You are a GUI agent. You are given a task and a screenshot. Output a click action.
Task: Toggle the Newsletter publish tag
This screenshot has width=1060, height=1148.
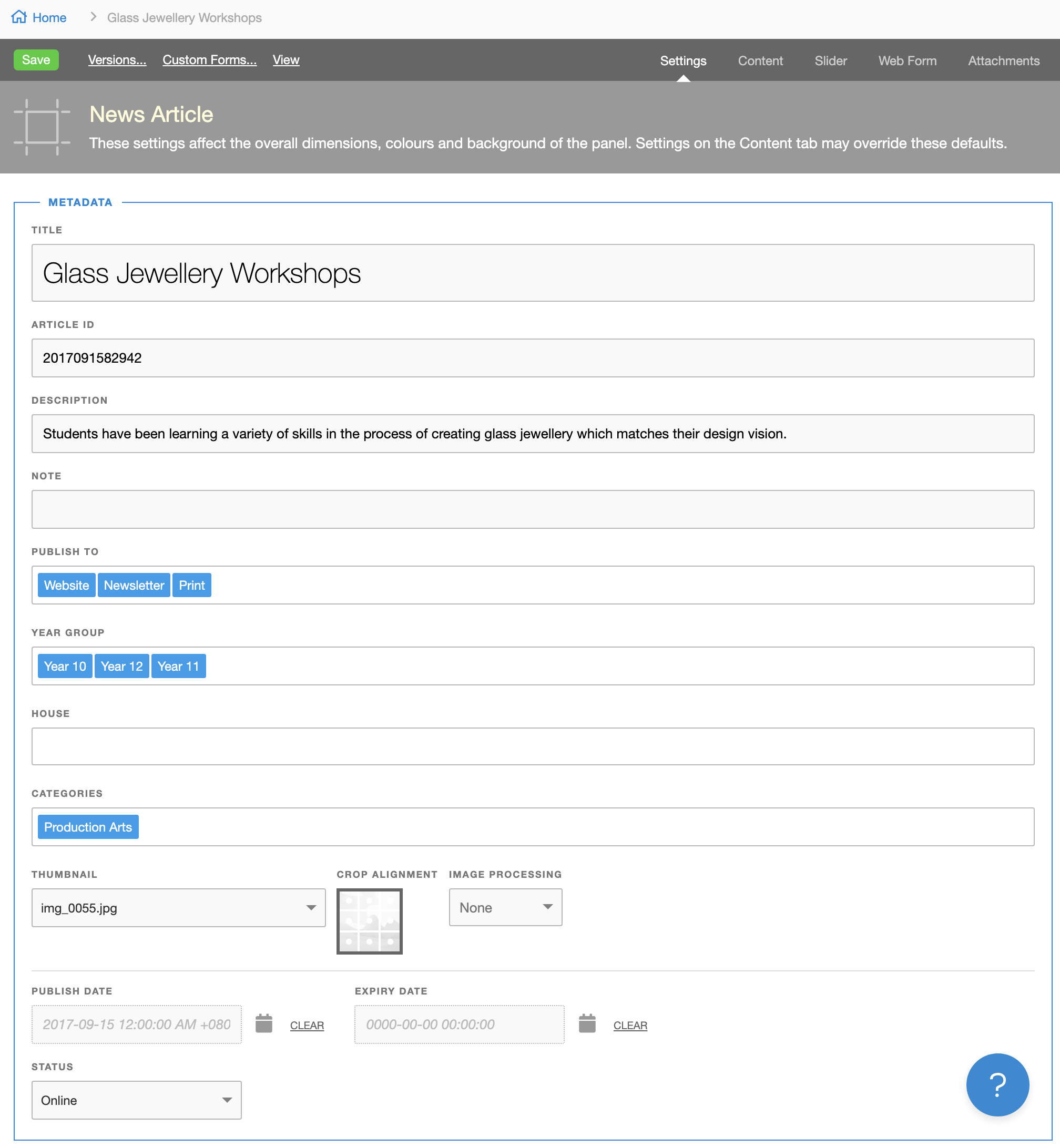[134, 585]
